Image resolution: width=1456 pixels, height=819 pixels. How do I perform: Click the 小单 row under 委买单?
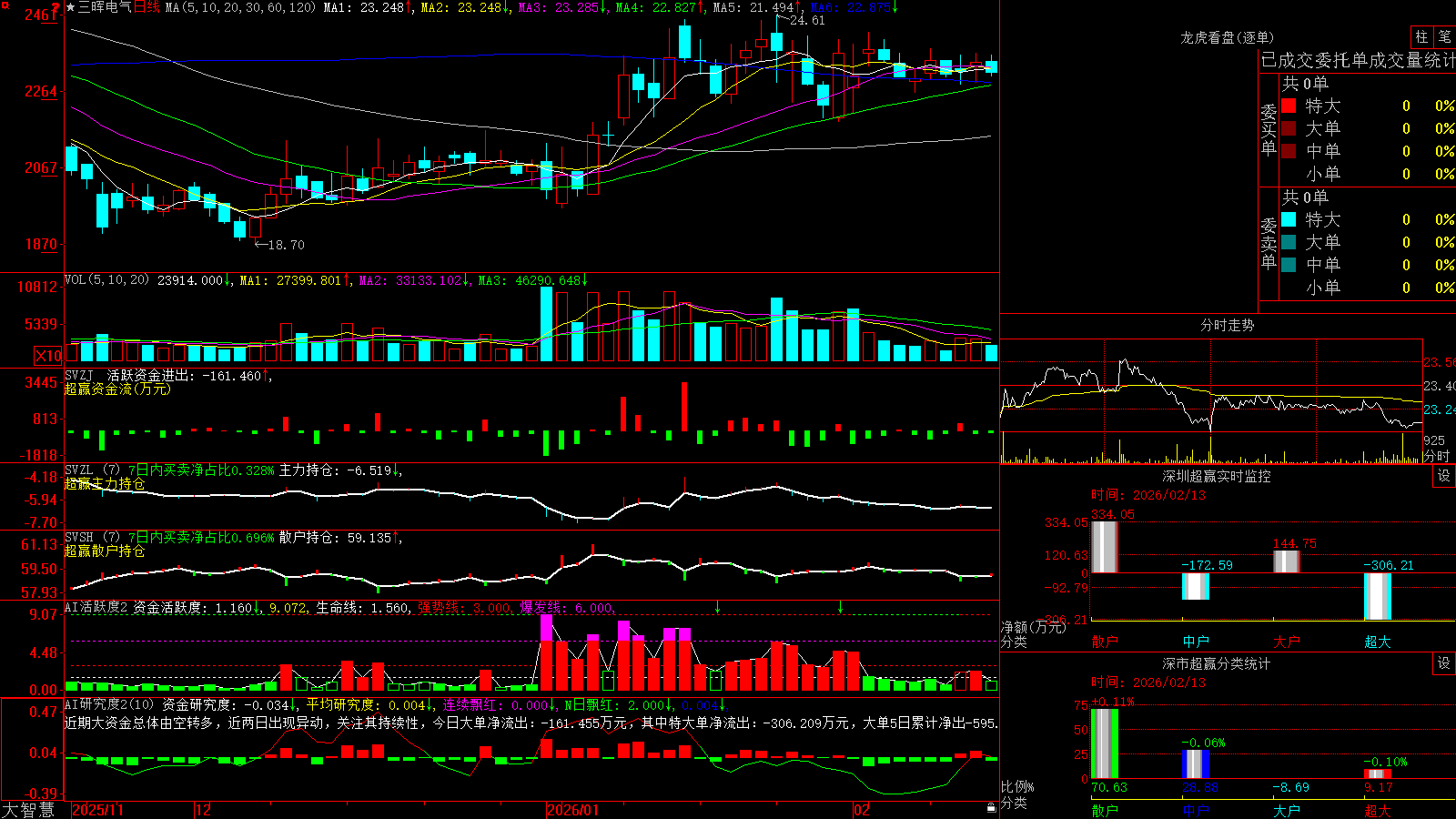coord(1367,174)
